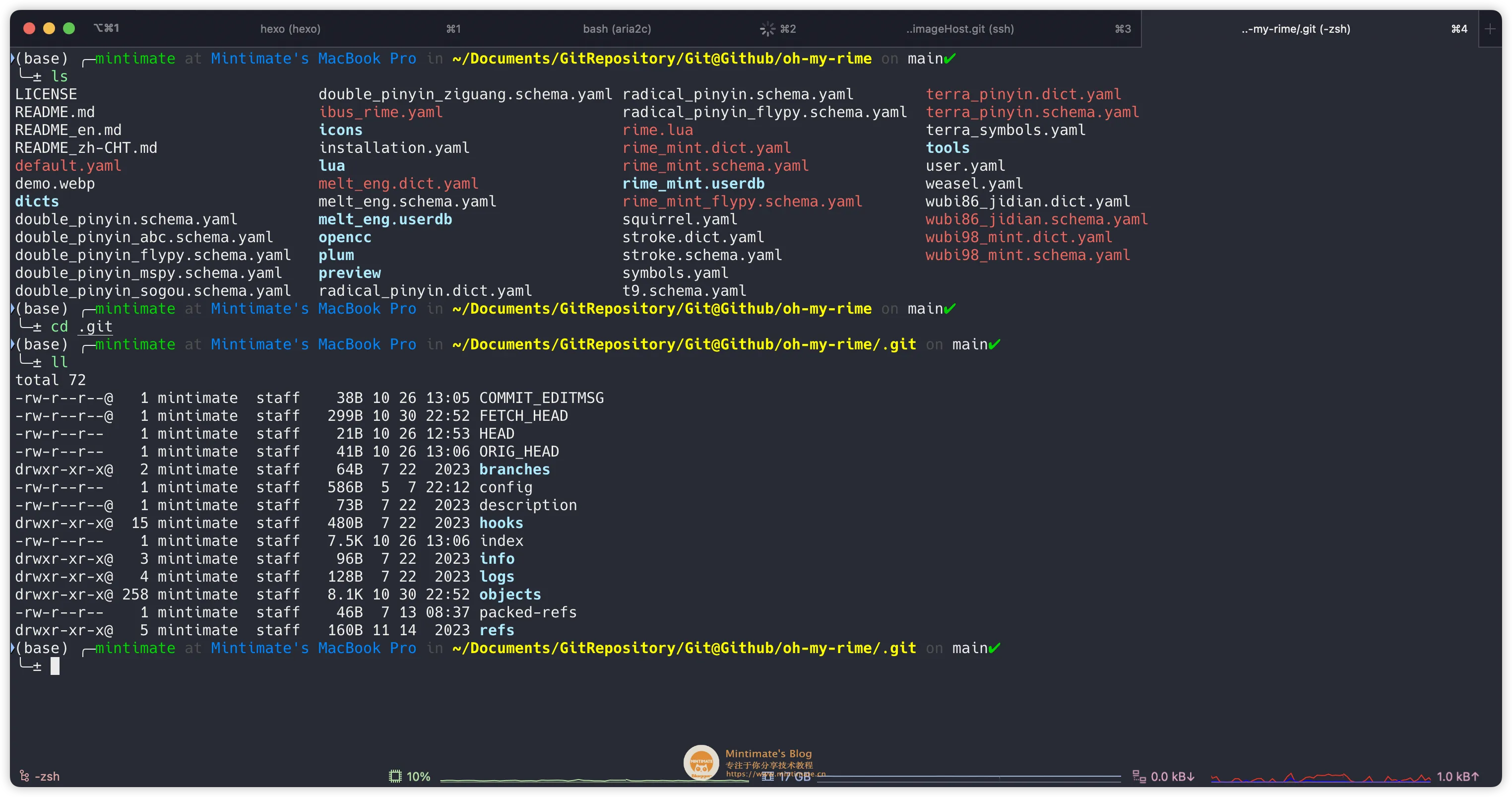This screenshot has height=797, width=1512.
Task: Open the ..imageHost.git (ssh) tab
Action: pyautogui.click(x=960, y=29)
